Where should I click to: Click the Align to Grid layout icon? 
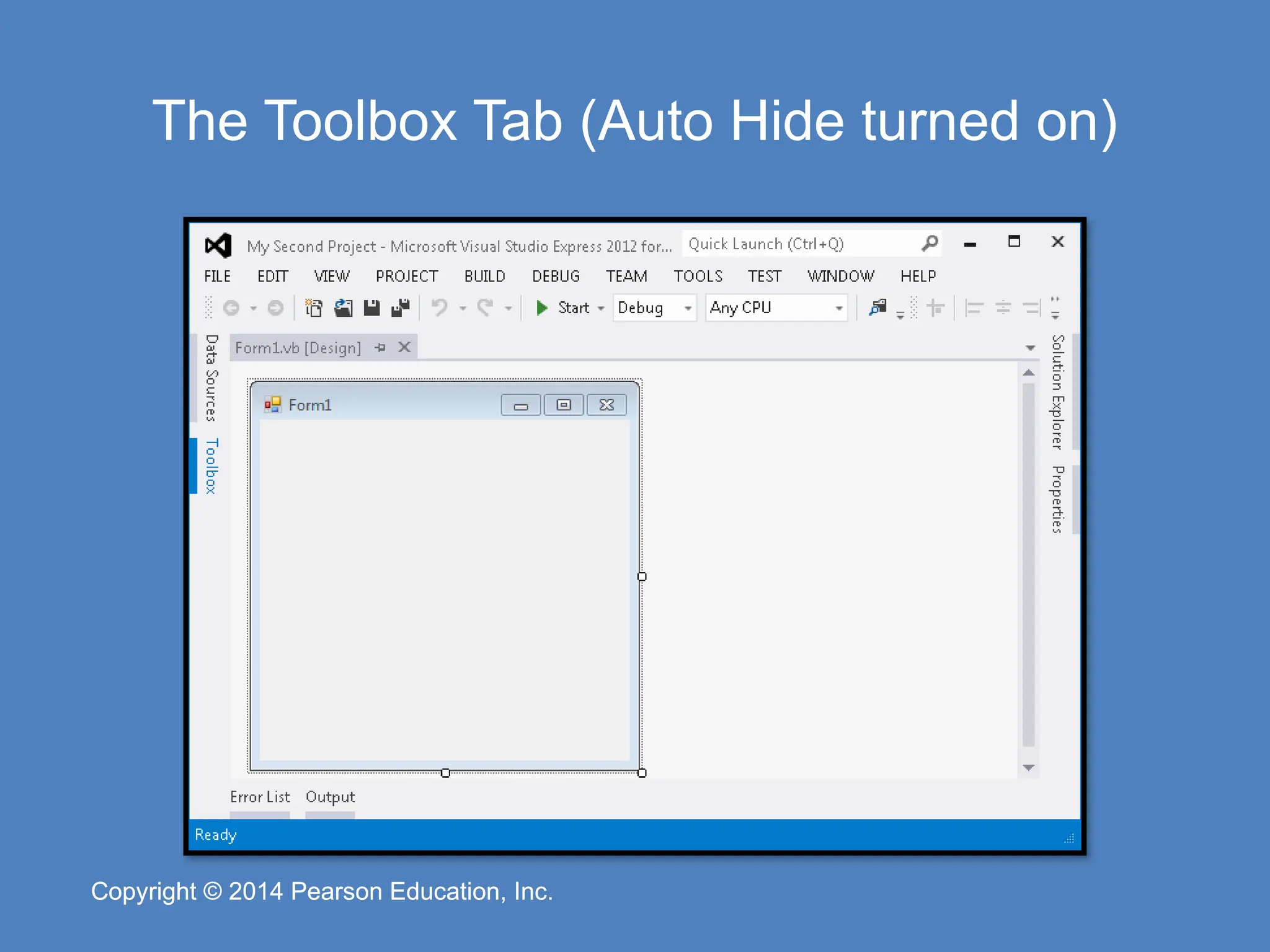(x=935, y=307)
